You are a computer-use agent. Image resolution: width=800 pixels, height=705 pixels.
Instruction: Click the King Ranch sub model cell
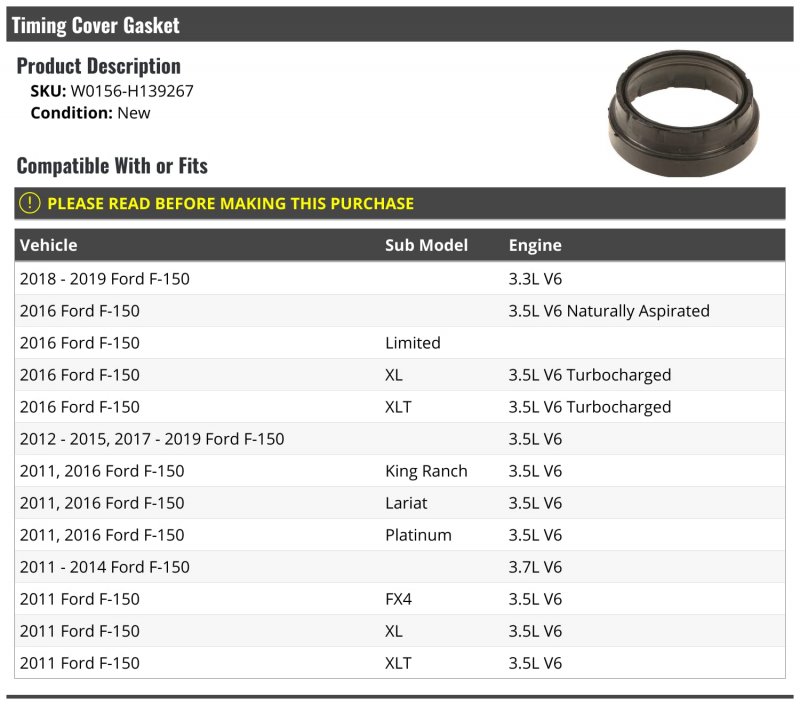pos(426,471)
